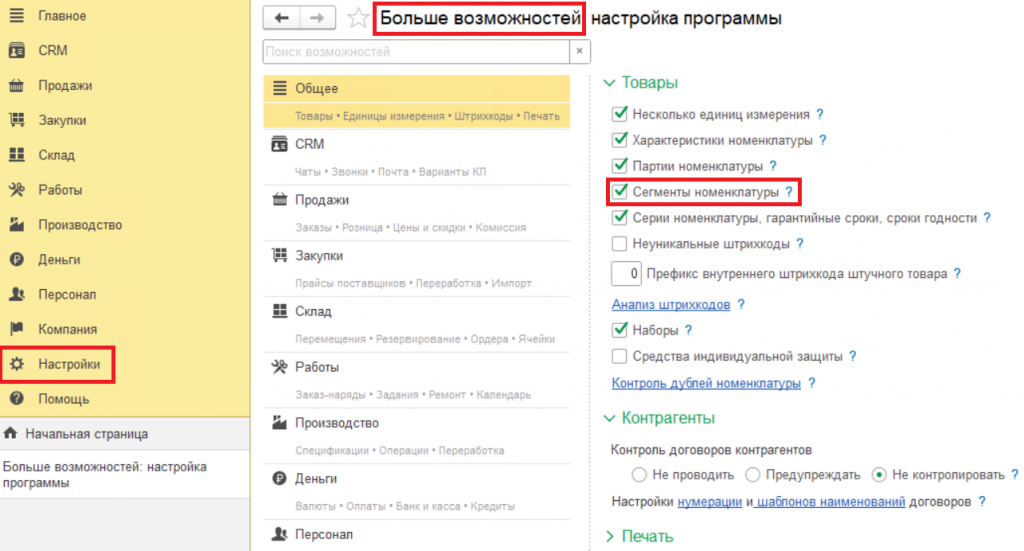Show help for Серии номенклатуры option
This screenshot has height=551, width=1024.
987,217
